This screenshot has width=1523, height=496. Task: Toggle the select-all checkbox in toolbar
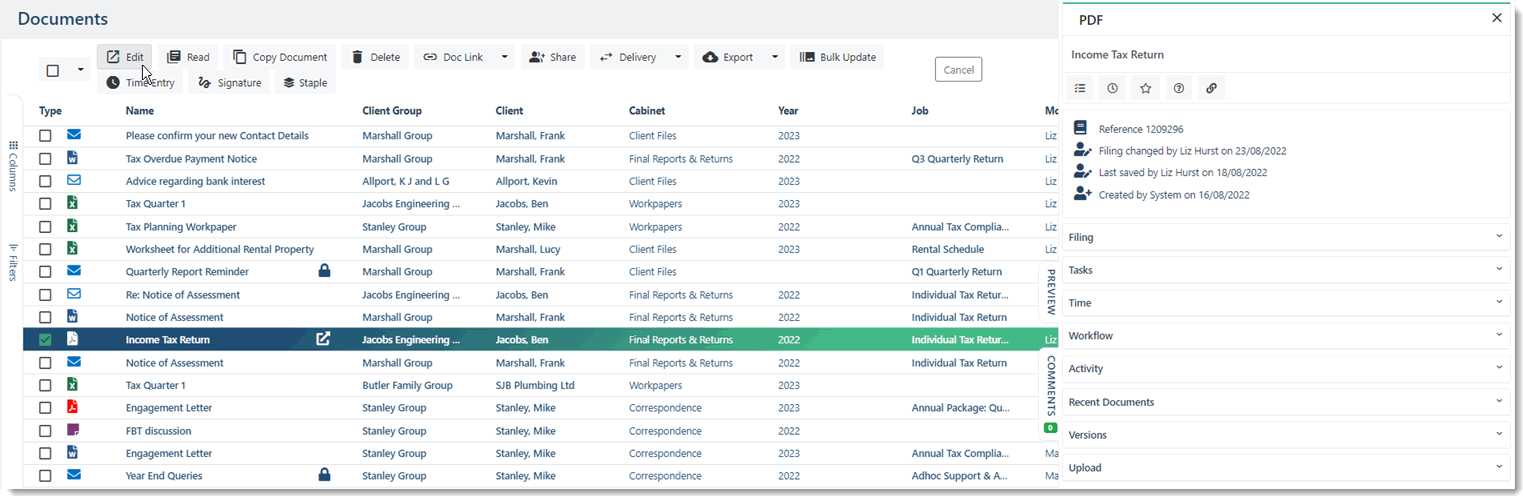[53, 70]
